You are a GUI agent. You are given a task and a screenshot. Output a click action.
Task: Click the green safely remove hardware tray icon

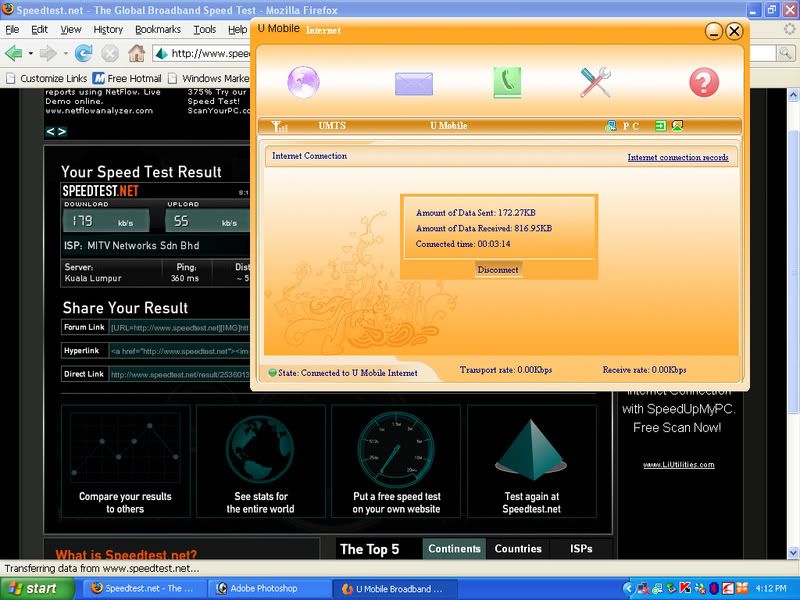click(x=671, y=588)
